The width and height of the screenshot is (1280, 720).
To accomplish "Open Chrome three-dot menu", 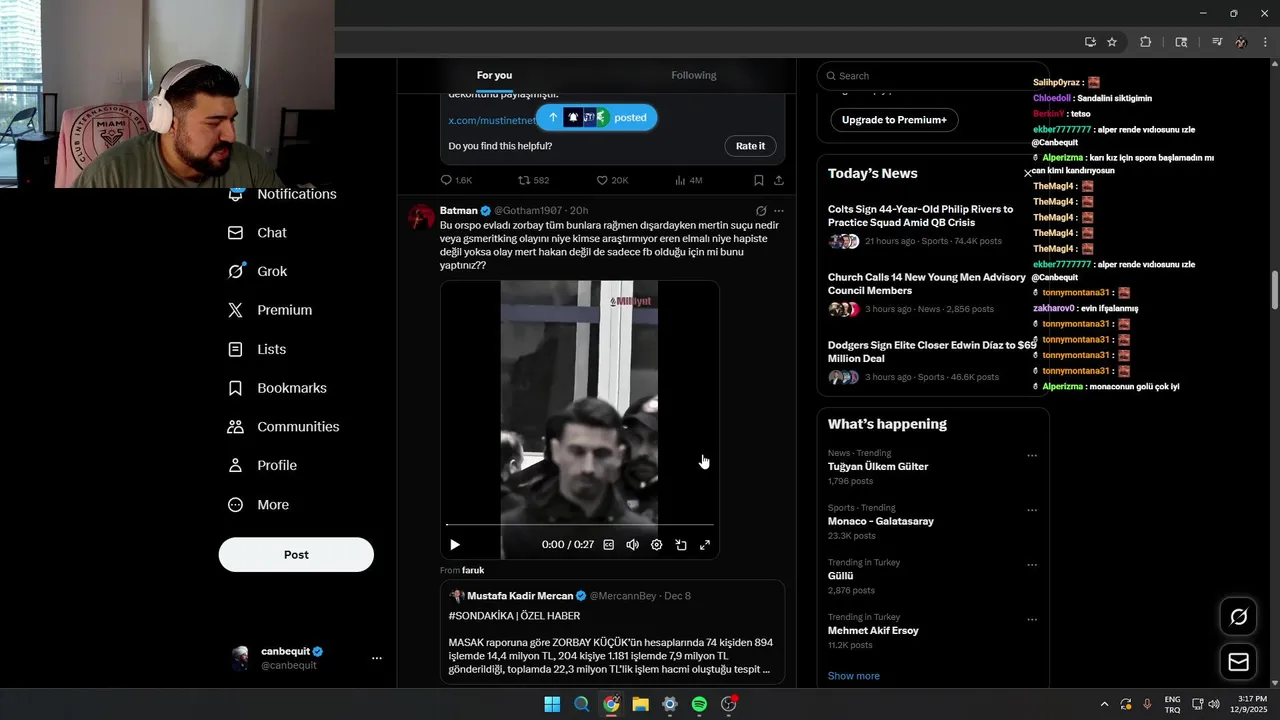I will [1265, 42].
